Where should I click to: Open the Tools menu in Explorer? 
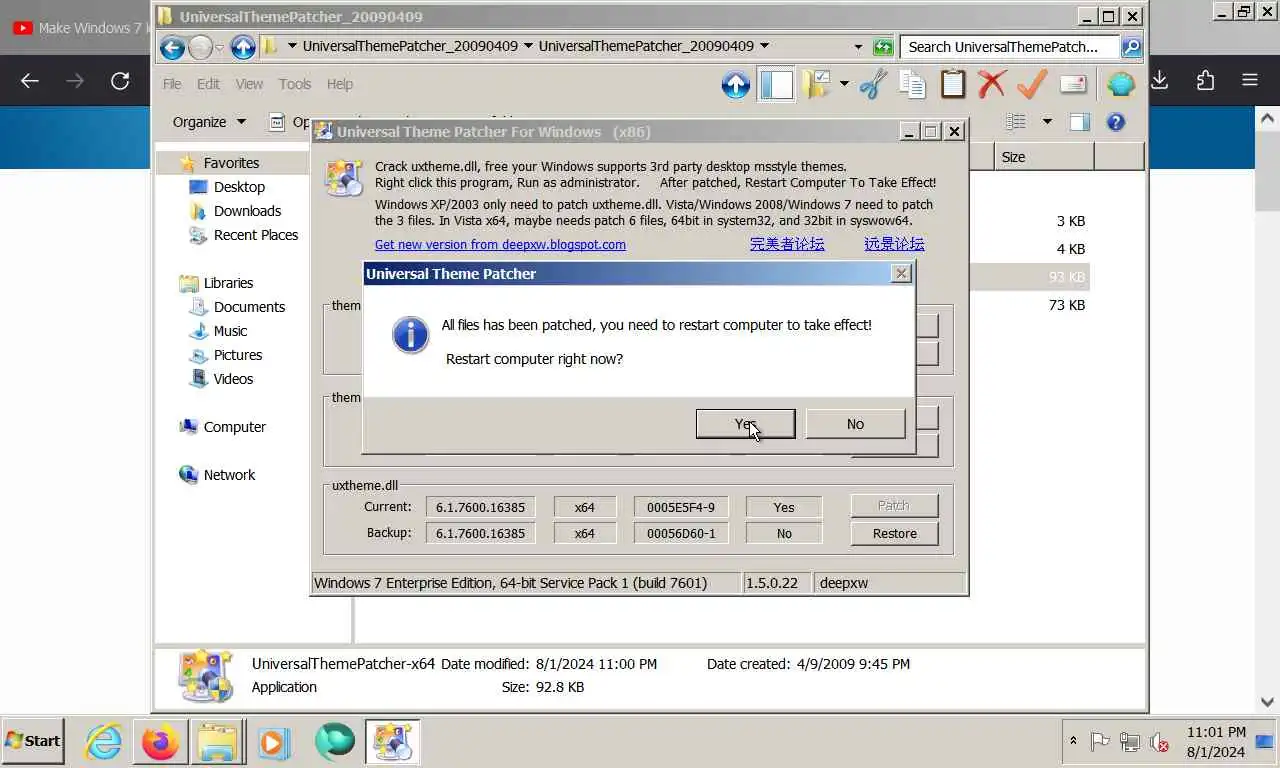295,84
